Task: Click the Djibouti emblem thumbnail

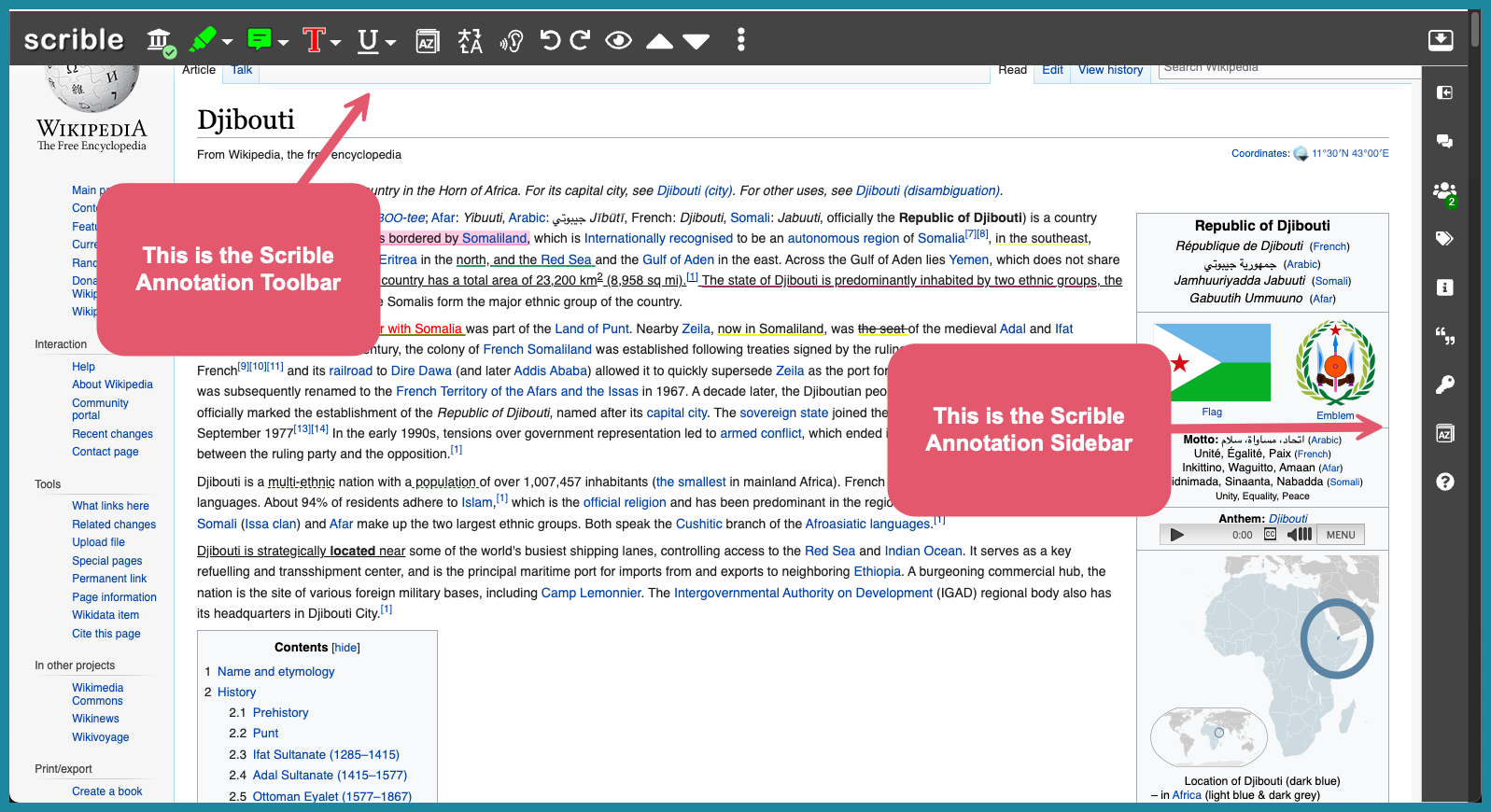Action: click(x=1335, y=362)
